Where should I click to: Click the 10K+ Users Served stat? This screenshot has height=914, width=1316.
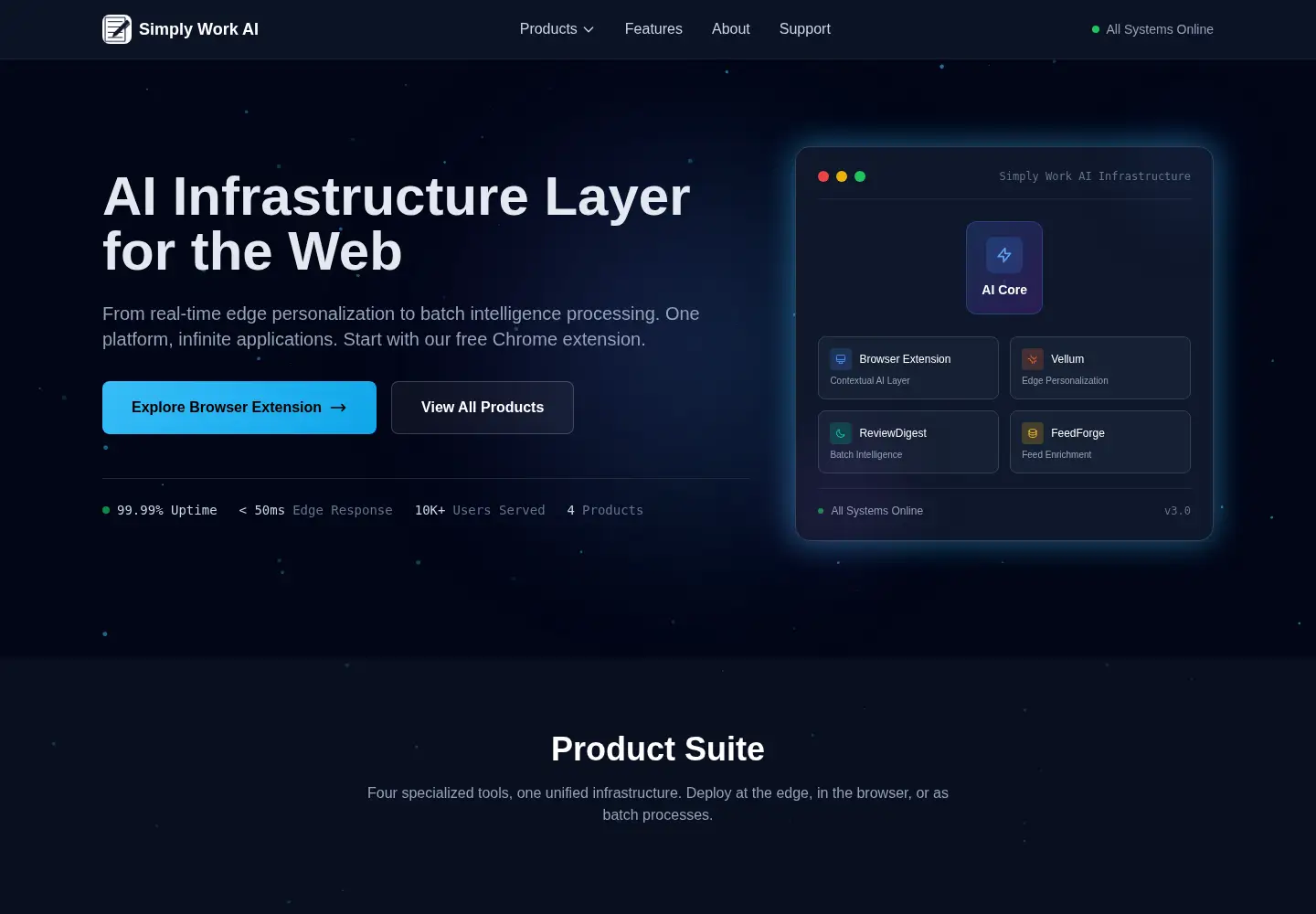(480, 510)
